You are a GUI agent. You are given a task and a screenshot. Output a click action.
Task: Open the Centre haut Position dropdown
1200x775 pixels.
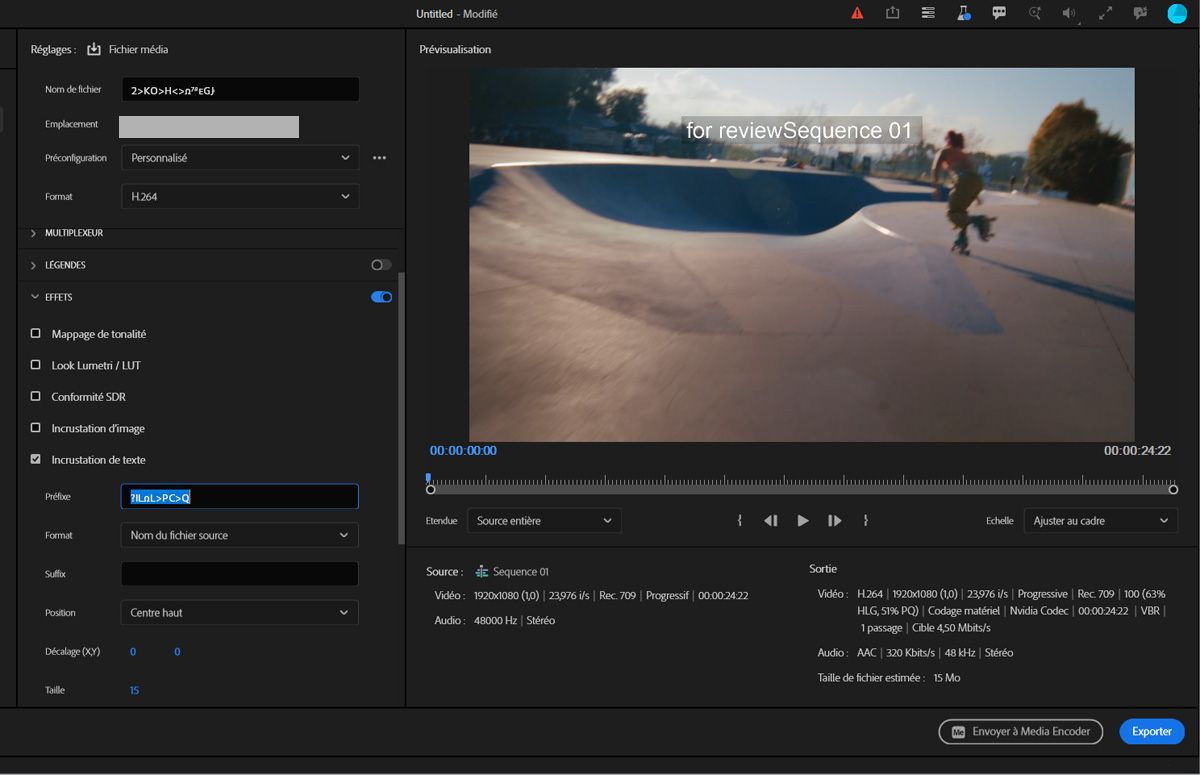240,613
